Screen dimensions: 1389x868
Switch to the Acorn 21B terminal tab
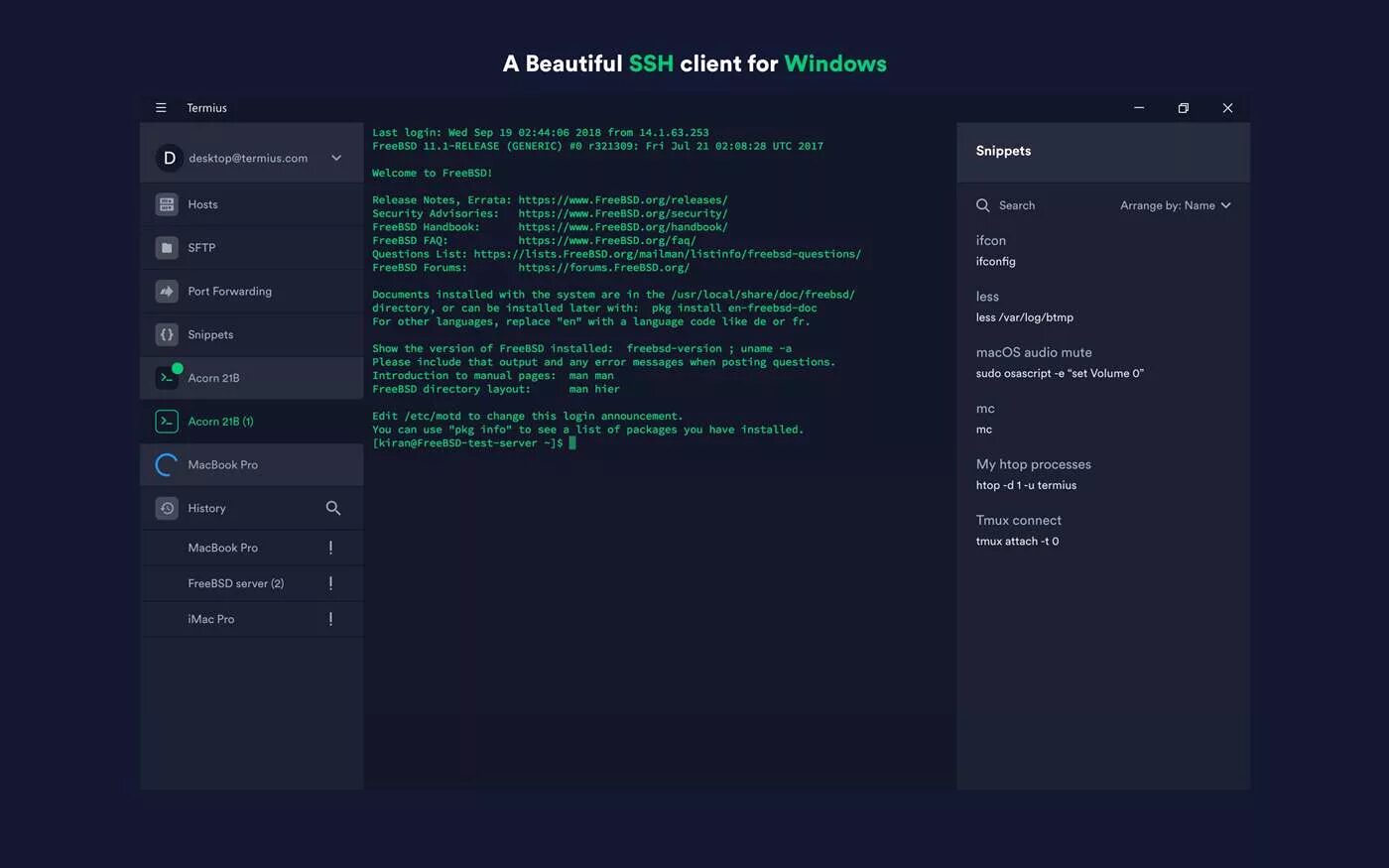coord(252,378)
